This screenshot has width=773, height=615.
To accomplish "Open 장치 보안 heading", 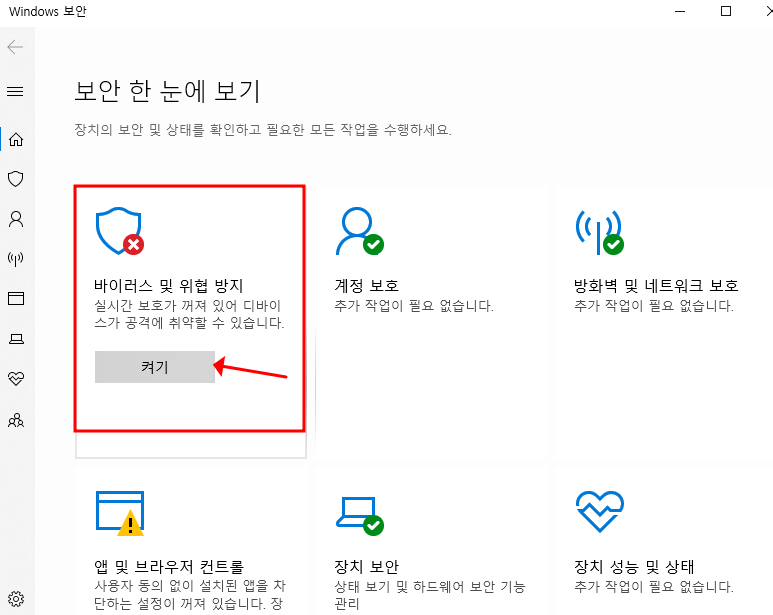I will (366, 567).
